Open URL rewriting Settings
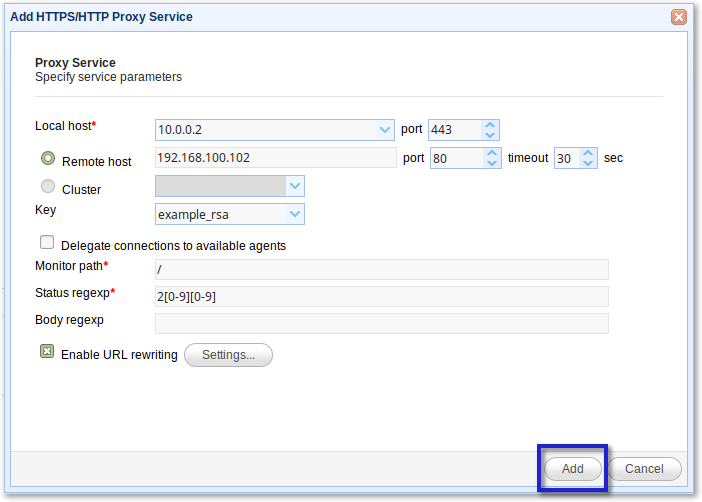Screen dimensions: 702x502 [228, 355]
